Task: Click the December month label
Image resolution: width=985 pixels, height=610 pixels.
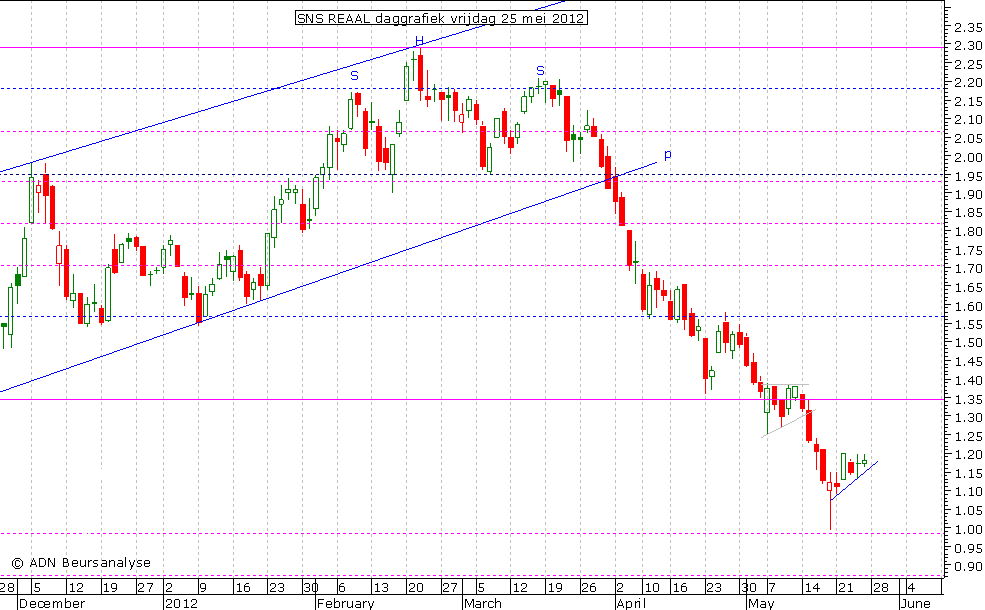Action: (52, 603)
